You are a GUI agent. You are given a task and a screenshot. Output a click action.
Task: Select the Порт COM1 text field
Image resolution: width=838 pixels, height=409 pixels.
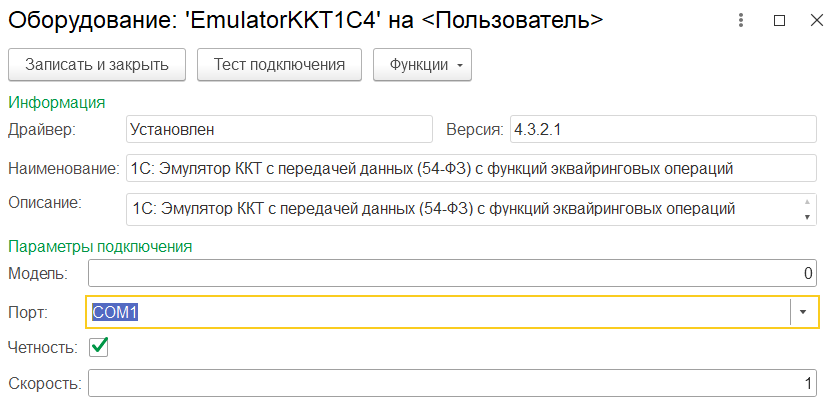click(438, 313)
